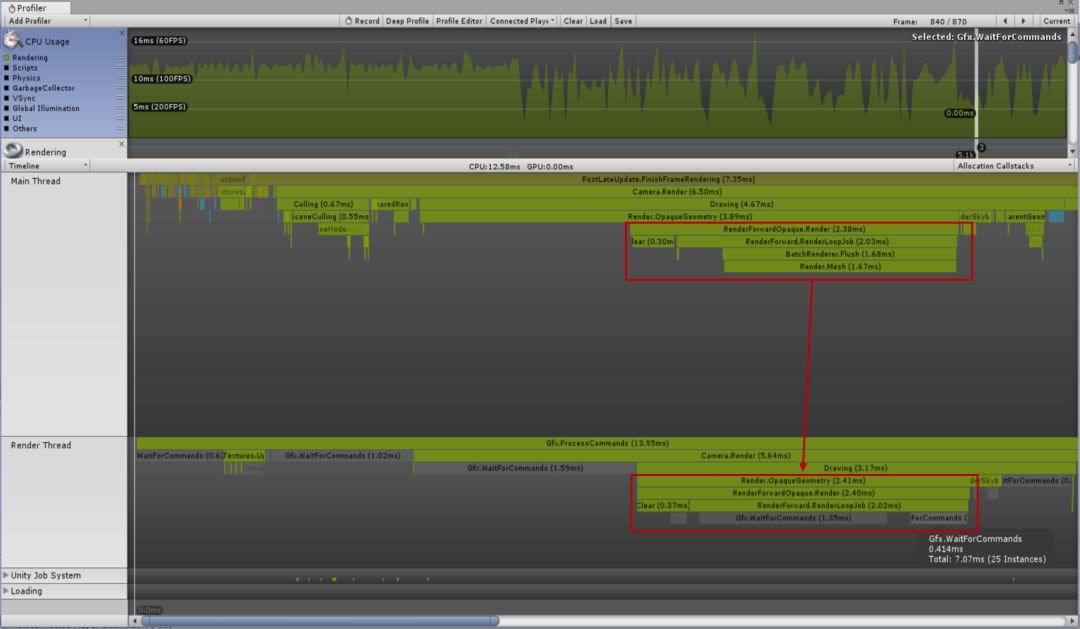
Task: Open the Timeline view mode dropdown
Action: pos(47,166)
